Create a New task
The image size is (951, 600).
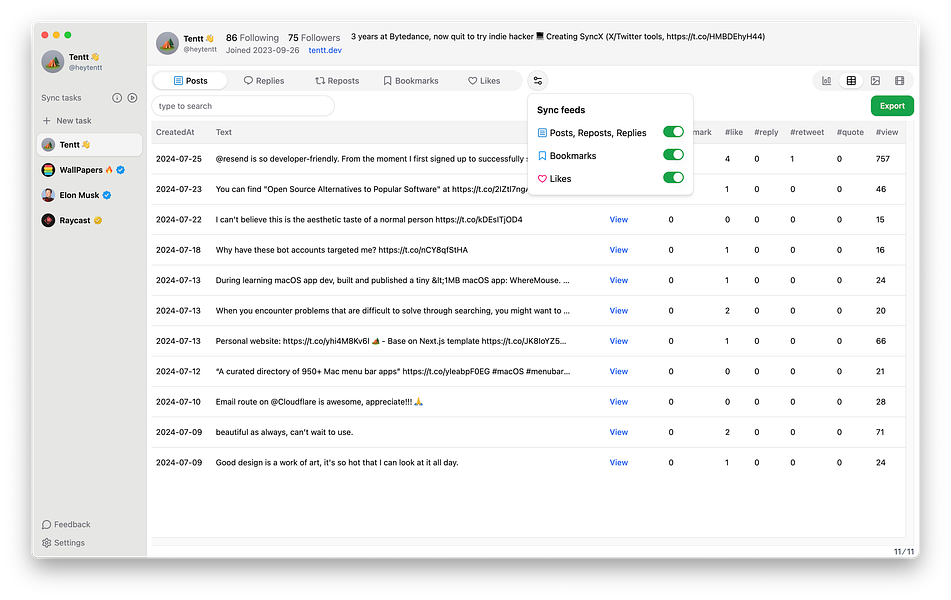pyautogui.click(x=67, y=121)
